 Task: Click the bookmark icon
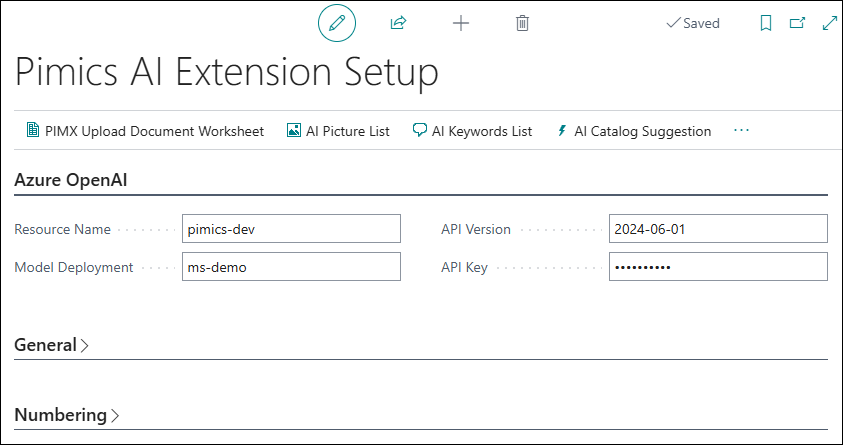pyautogui.click(x=766, y=23)
